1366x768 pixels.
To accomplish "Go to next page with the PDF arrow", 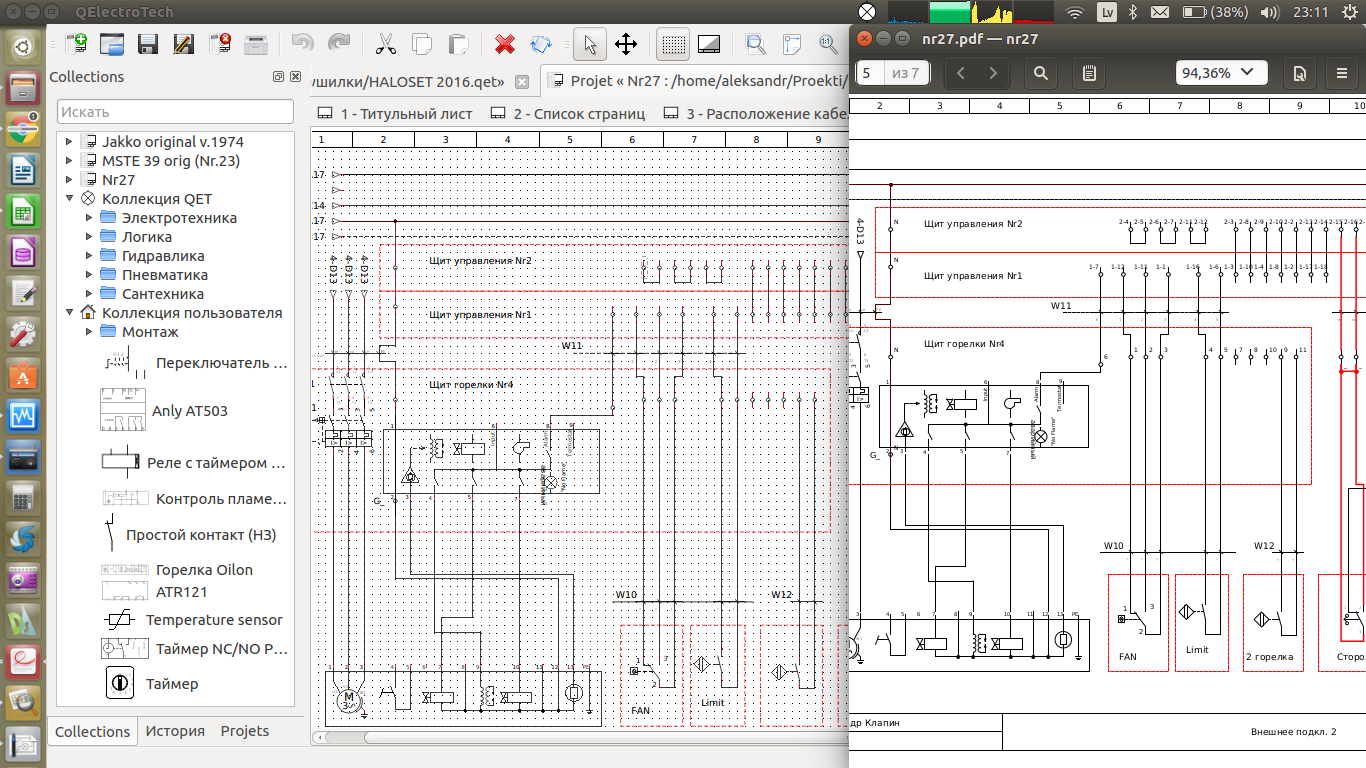I will [991, 73].
